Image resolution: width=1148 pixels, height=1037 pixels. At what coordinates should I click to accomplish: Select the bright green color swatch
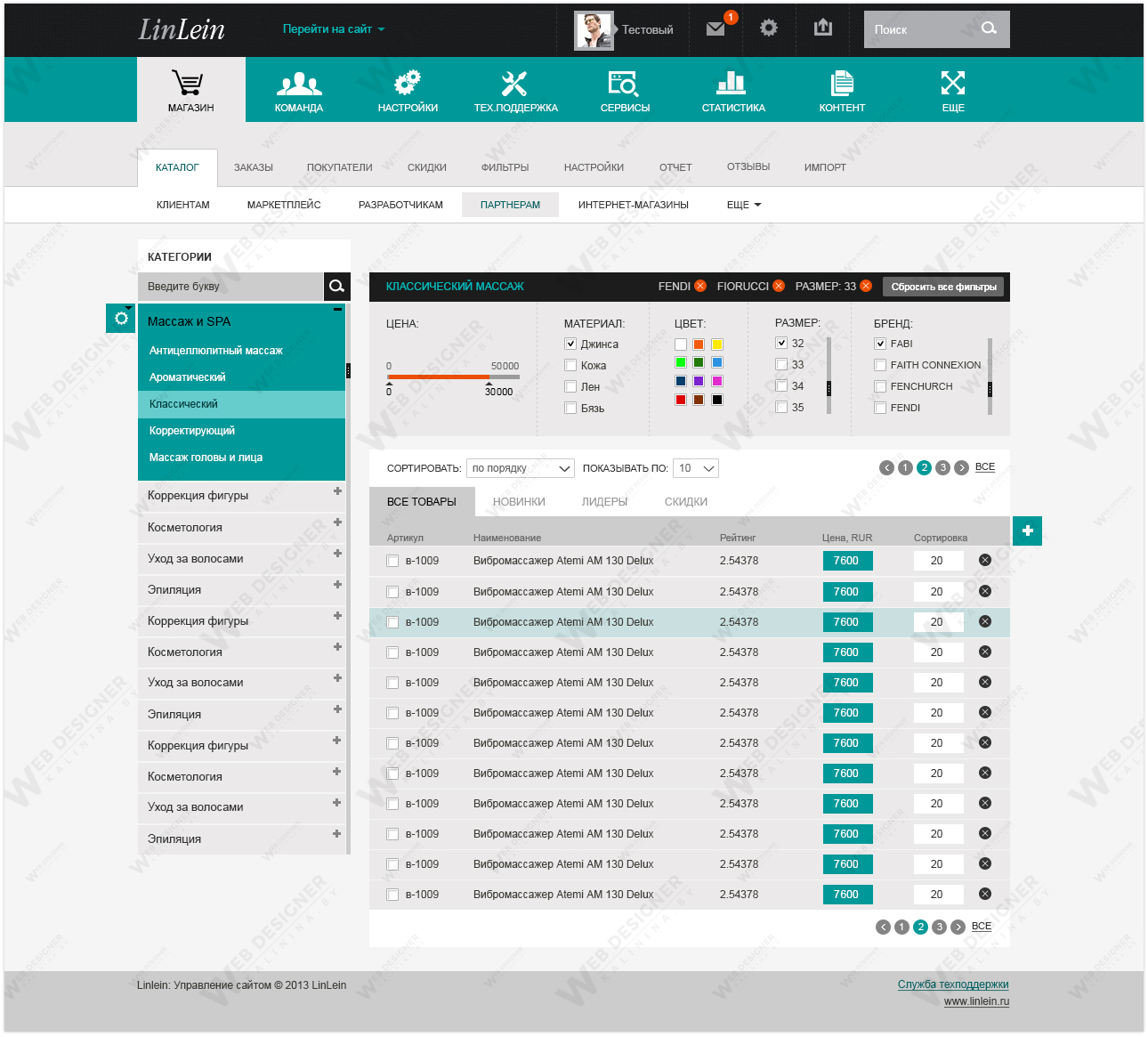681,362
